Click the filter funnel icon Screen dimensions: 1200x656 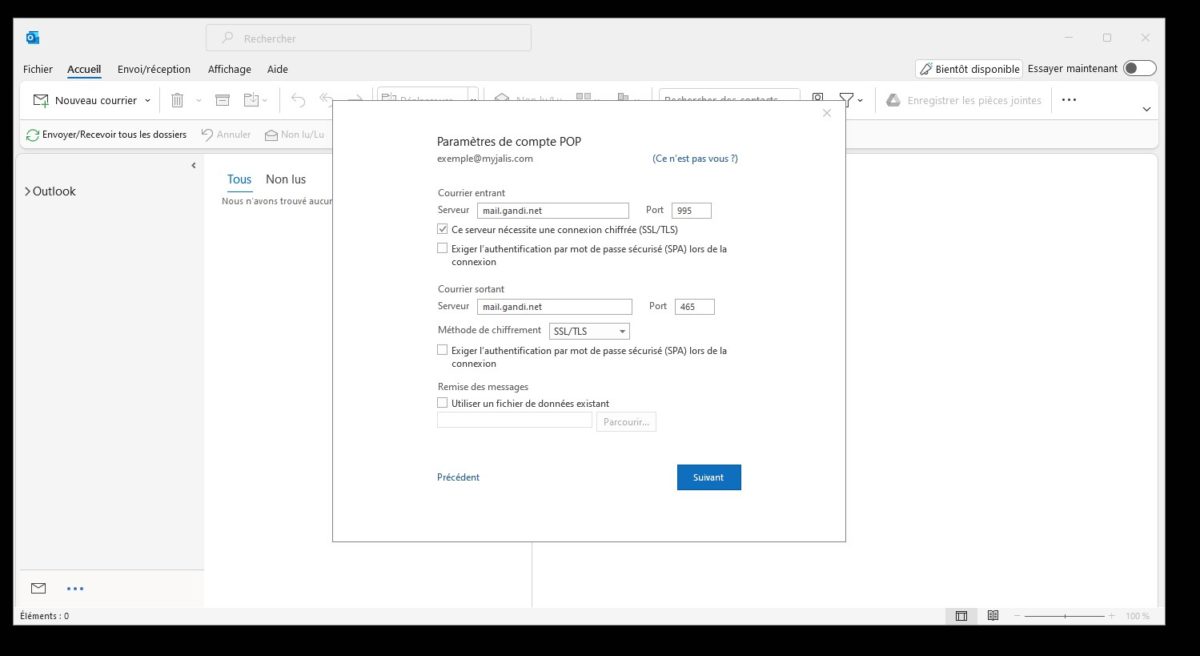[x=846, y=100]
